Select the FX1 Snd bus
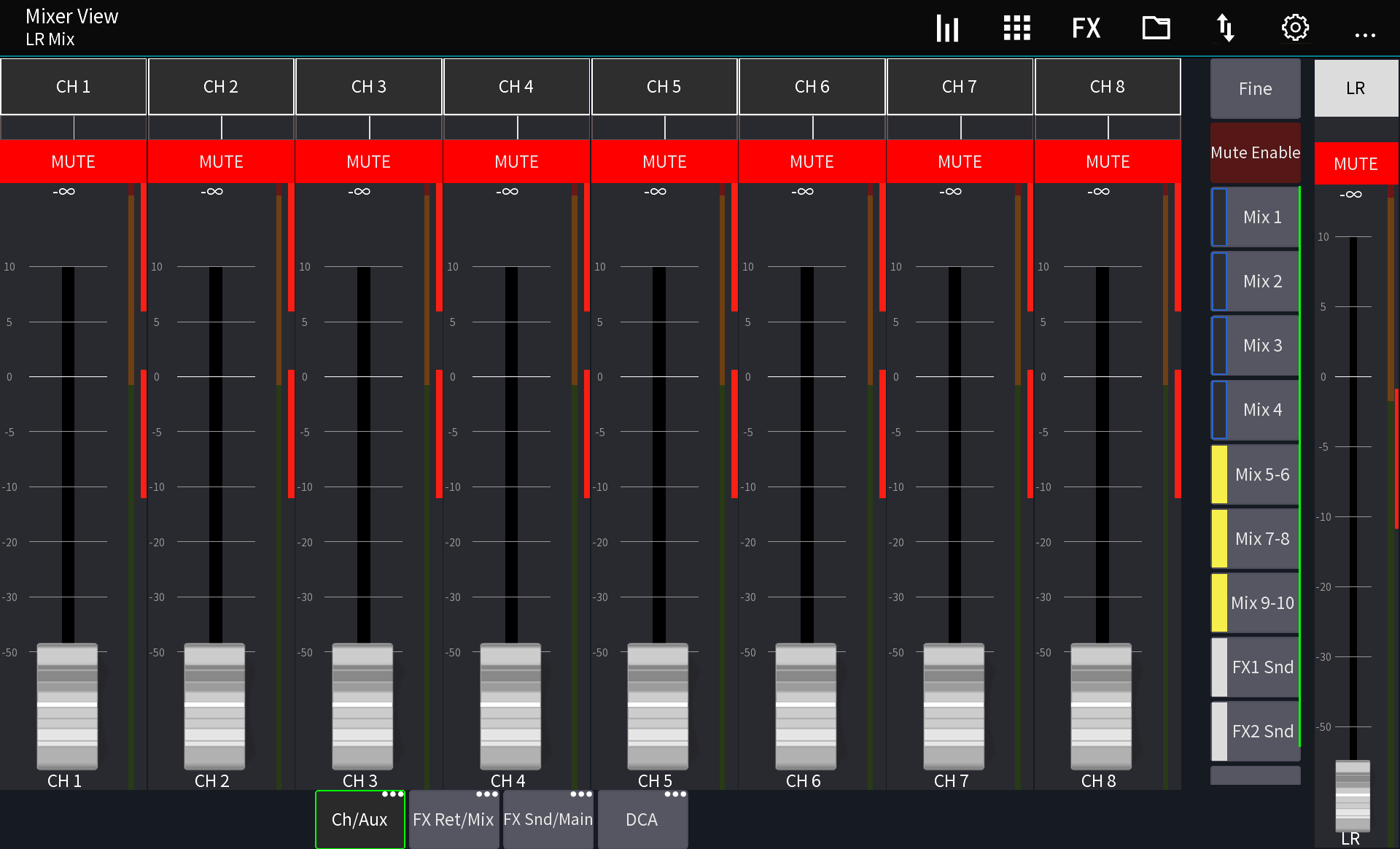 pyautogui.click(x=1261, y=667)
